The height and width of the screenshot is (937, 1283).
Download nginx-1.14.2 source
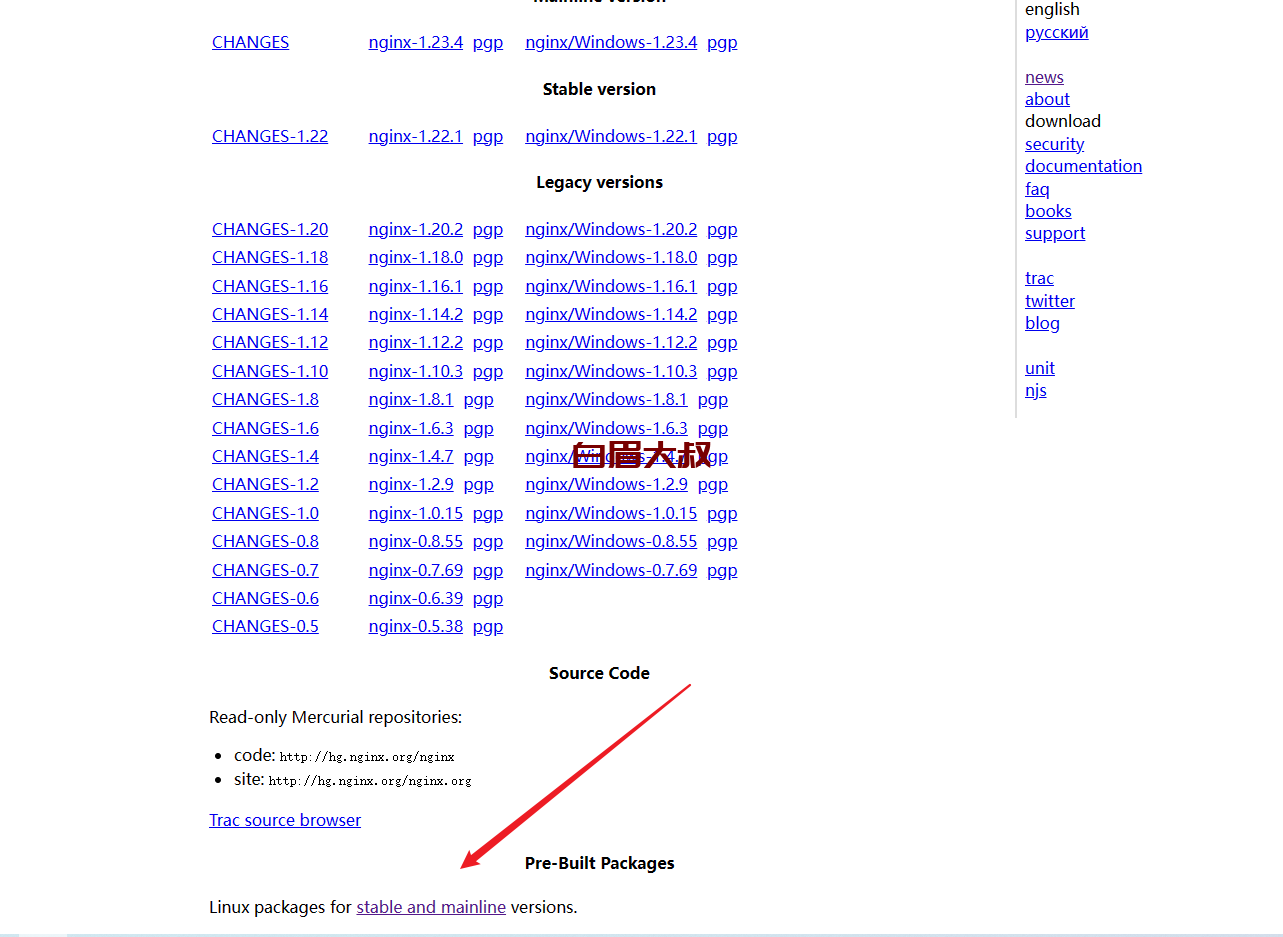click(x=415, y=314)
